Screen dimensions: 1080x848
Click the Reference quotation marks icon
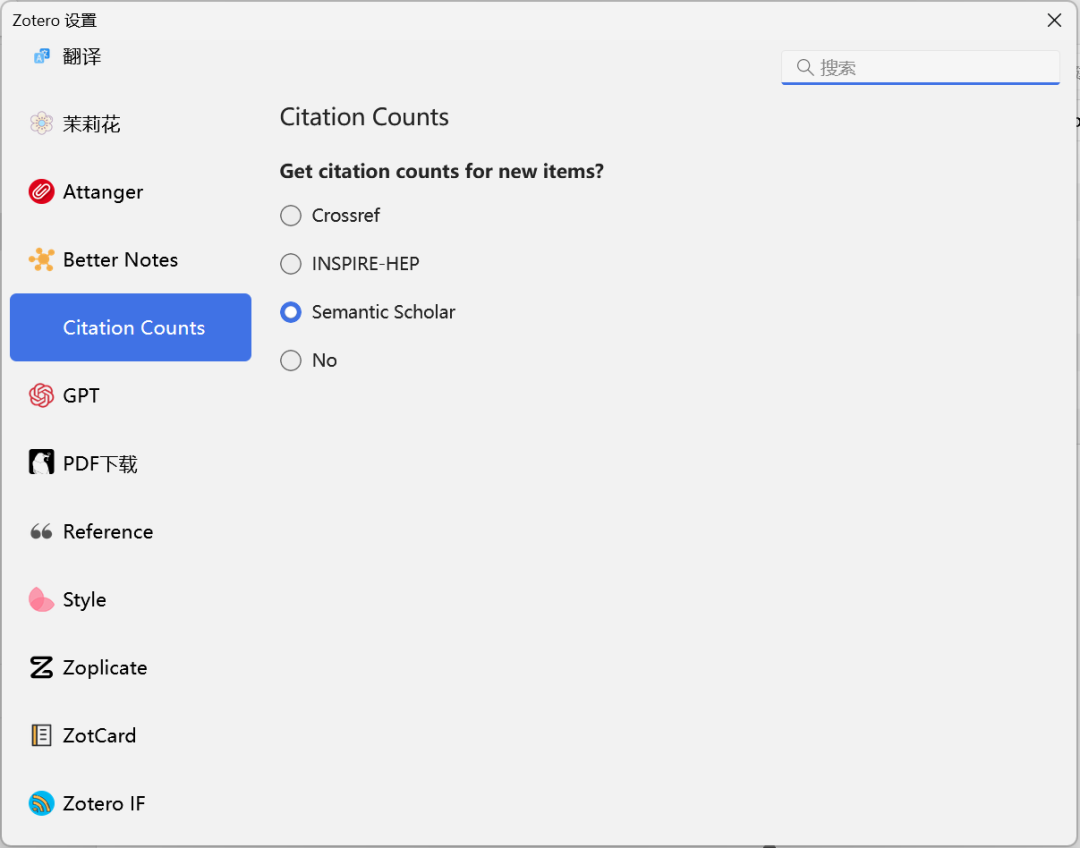click(41, 532)
